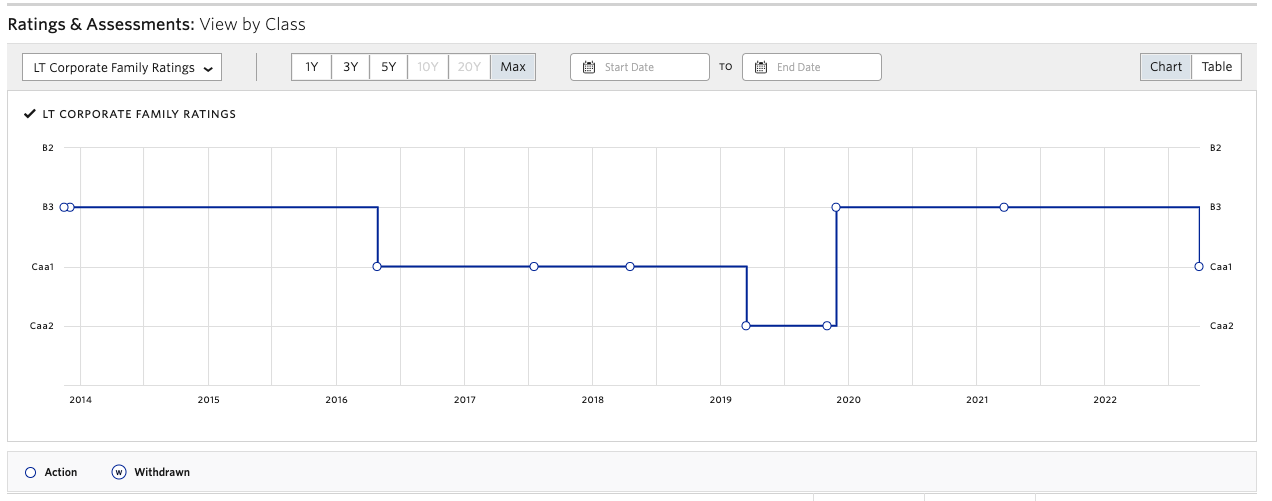Open the LT Corporate Family Ratings dropdown
This screenshot has width=1272, height=501.
pyautogui.click(x=122, y=68)
